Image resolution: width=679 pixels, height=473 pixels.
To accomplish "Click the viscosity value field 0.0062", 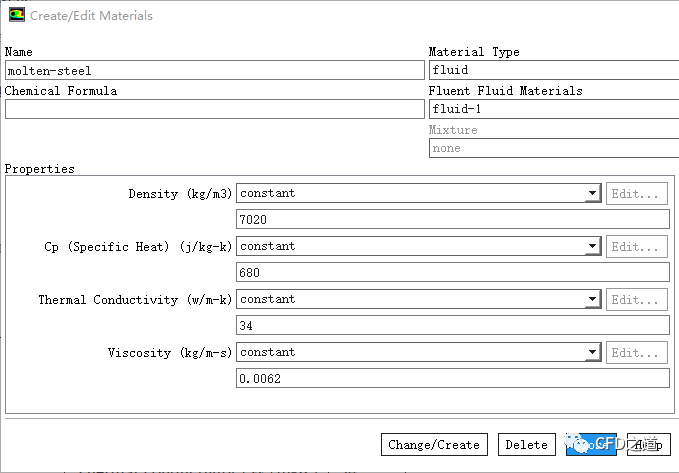I will click(452, 379).
